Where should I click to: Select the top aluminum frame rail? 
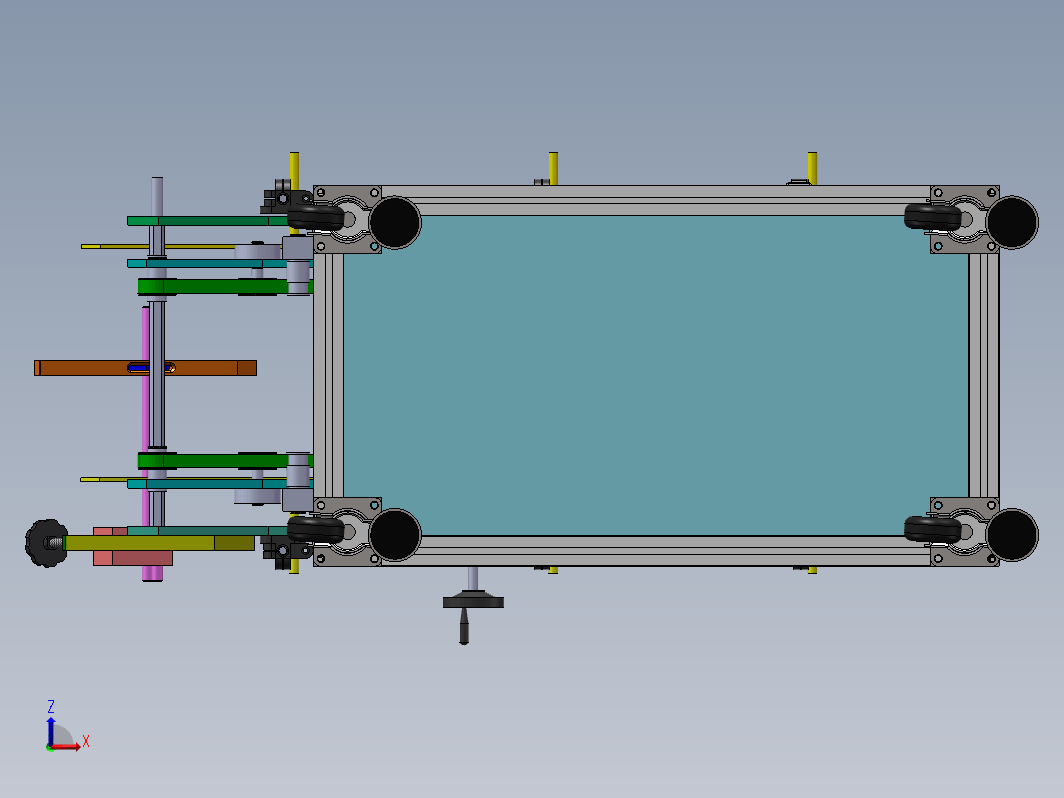click(x=656, y=200)
